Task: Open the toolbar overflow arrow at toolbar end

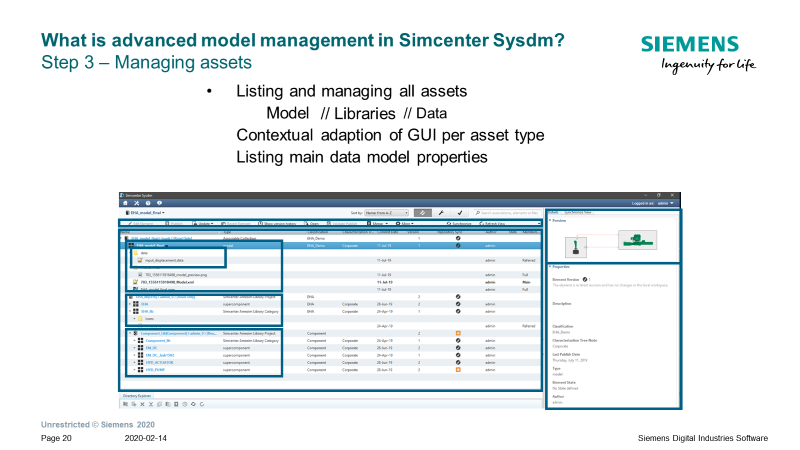Action: [539, 223]
